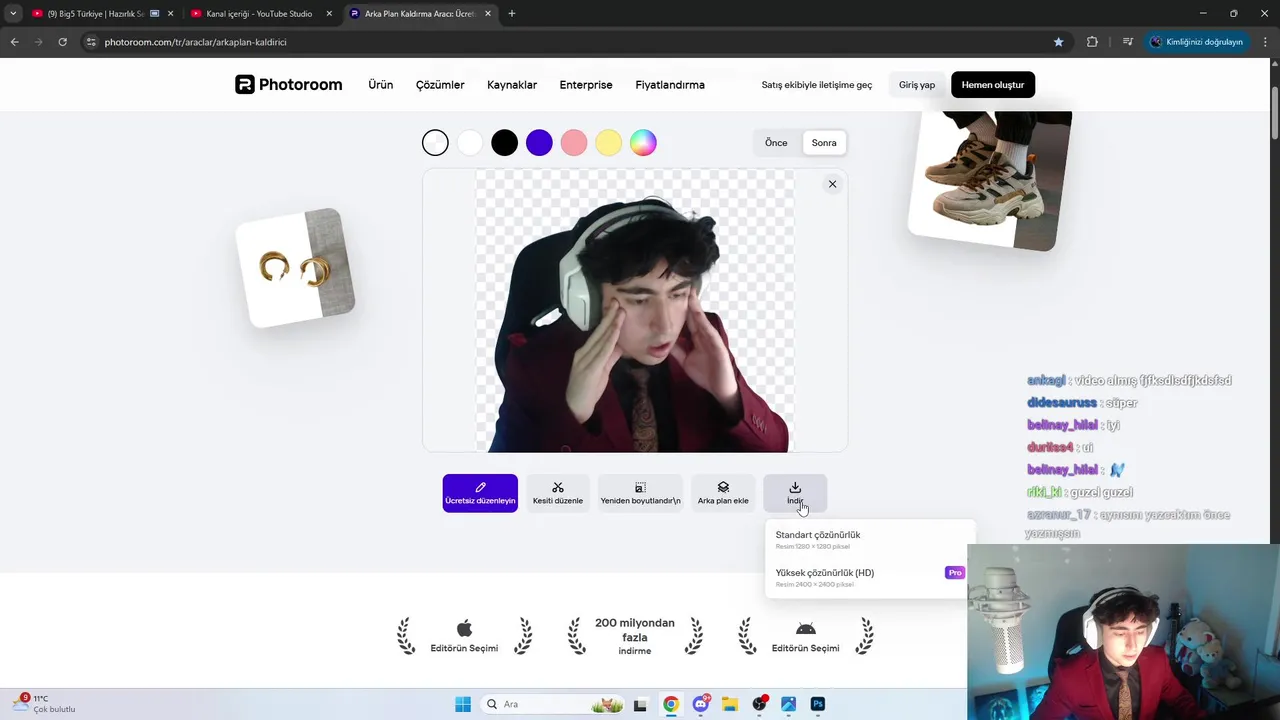Close the Big5 Türkiye tab
Image resolution: width=1280 pixels, height=720 pixels.
170,14
